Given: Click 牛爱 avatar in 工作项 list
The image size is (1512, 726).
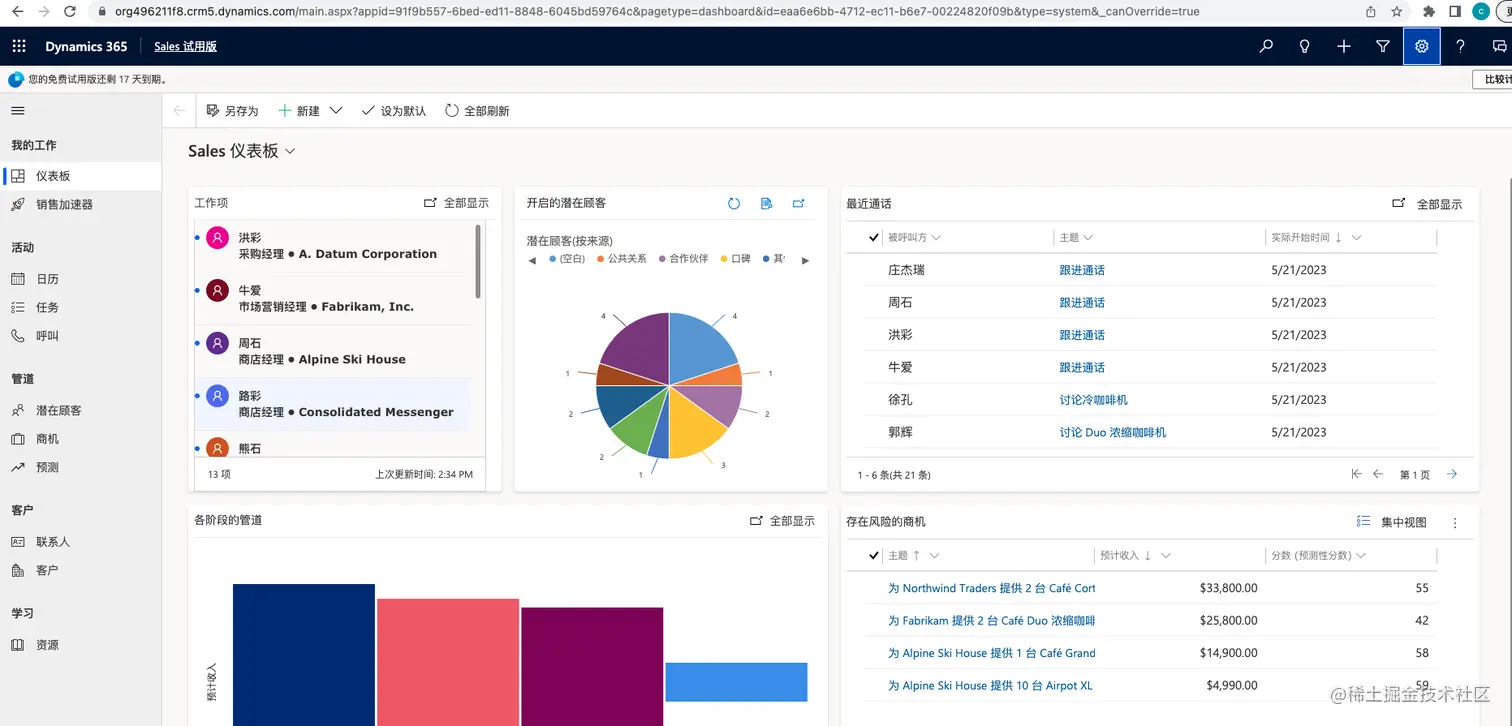Looking at the screenshot, I should (x=218, y=291).
